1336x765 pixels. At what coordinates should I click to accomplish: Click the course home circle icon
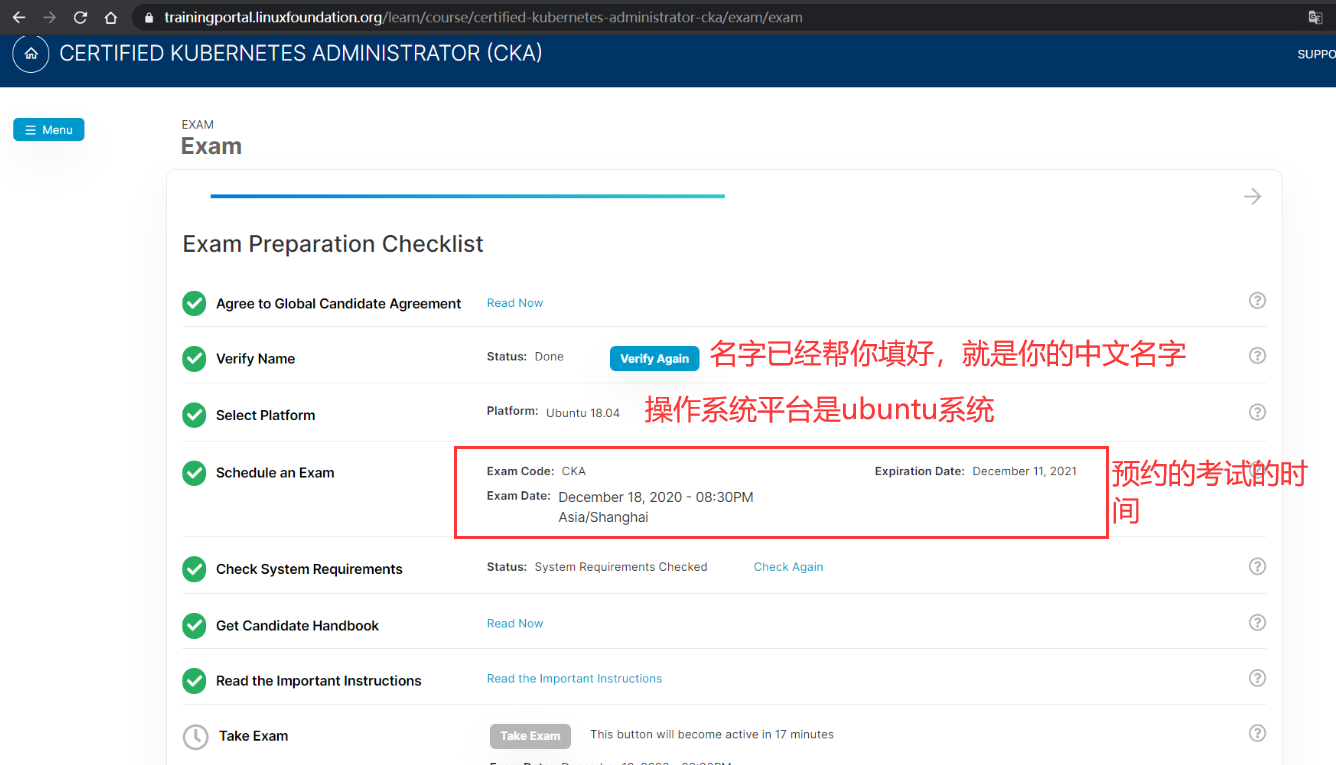coord(31,54)
